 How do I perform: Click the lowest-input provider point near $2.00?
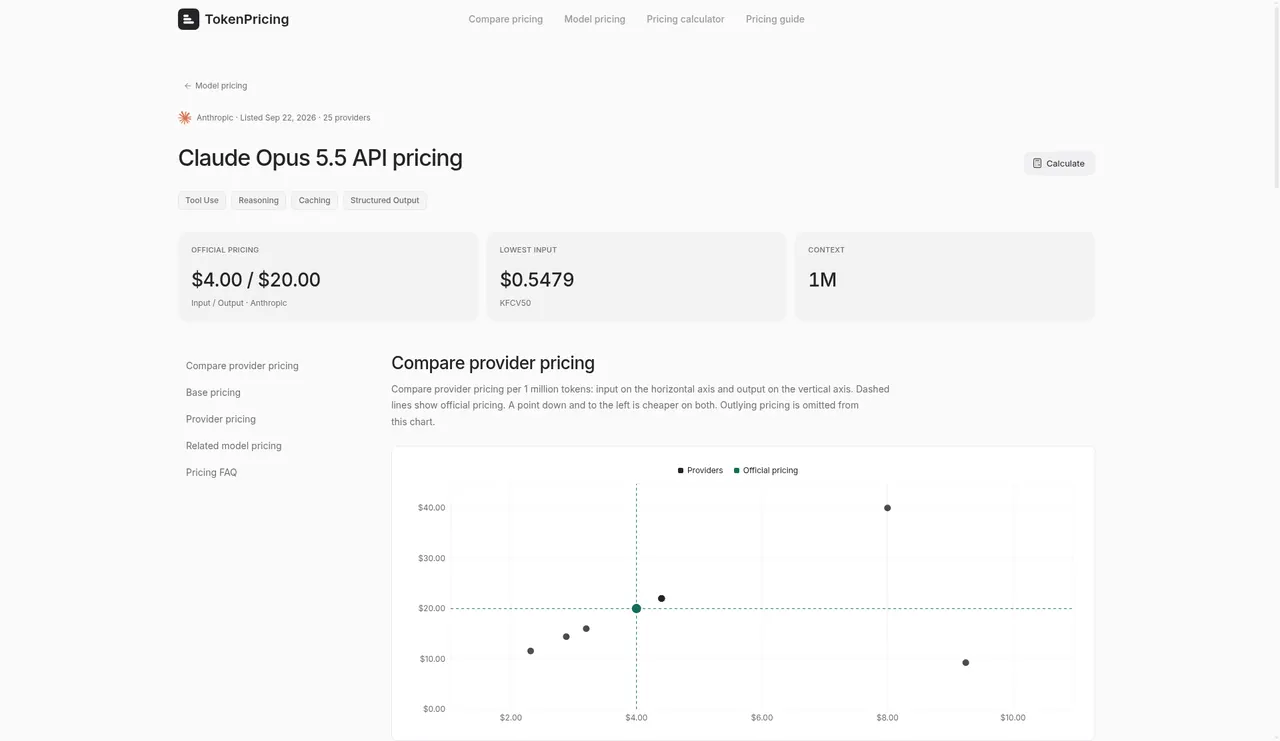coord(530,651)
